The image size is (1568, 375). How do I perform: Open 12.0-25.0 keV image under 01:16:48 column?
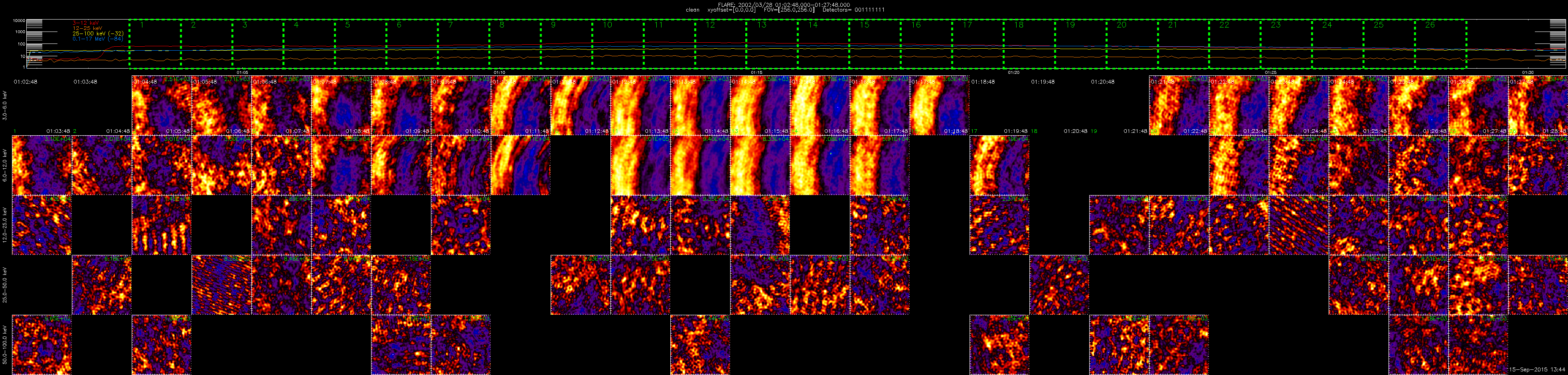(880, 225)
